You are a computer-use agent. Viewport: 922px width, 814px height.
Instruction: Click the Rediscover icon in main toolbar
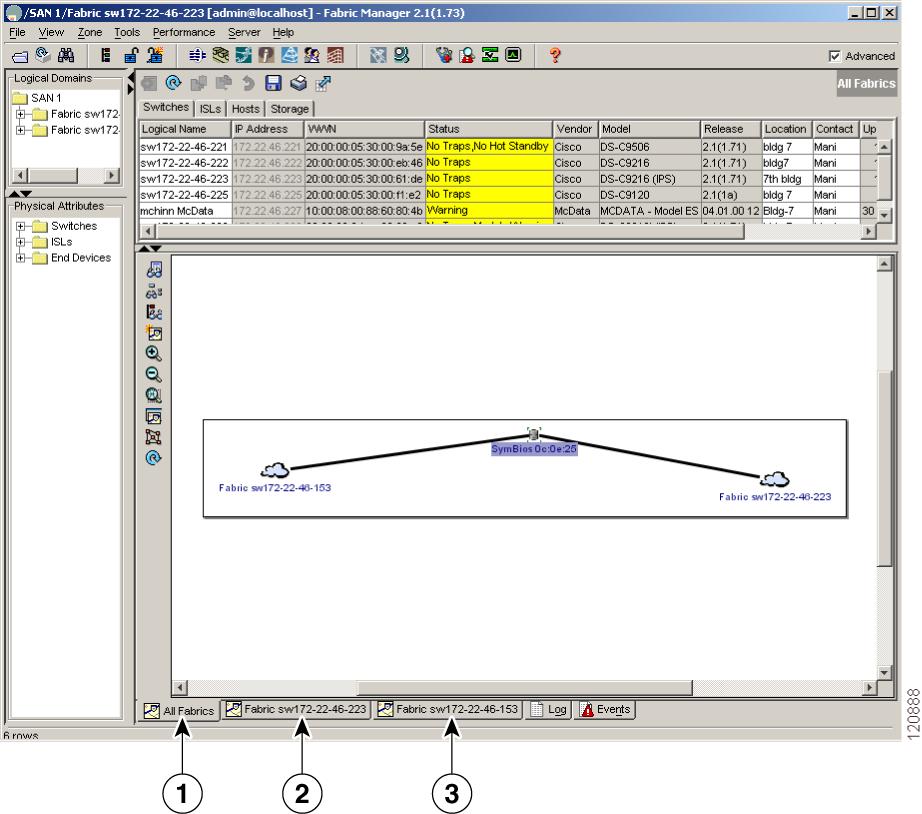43,55
